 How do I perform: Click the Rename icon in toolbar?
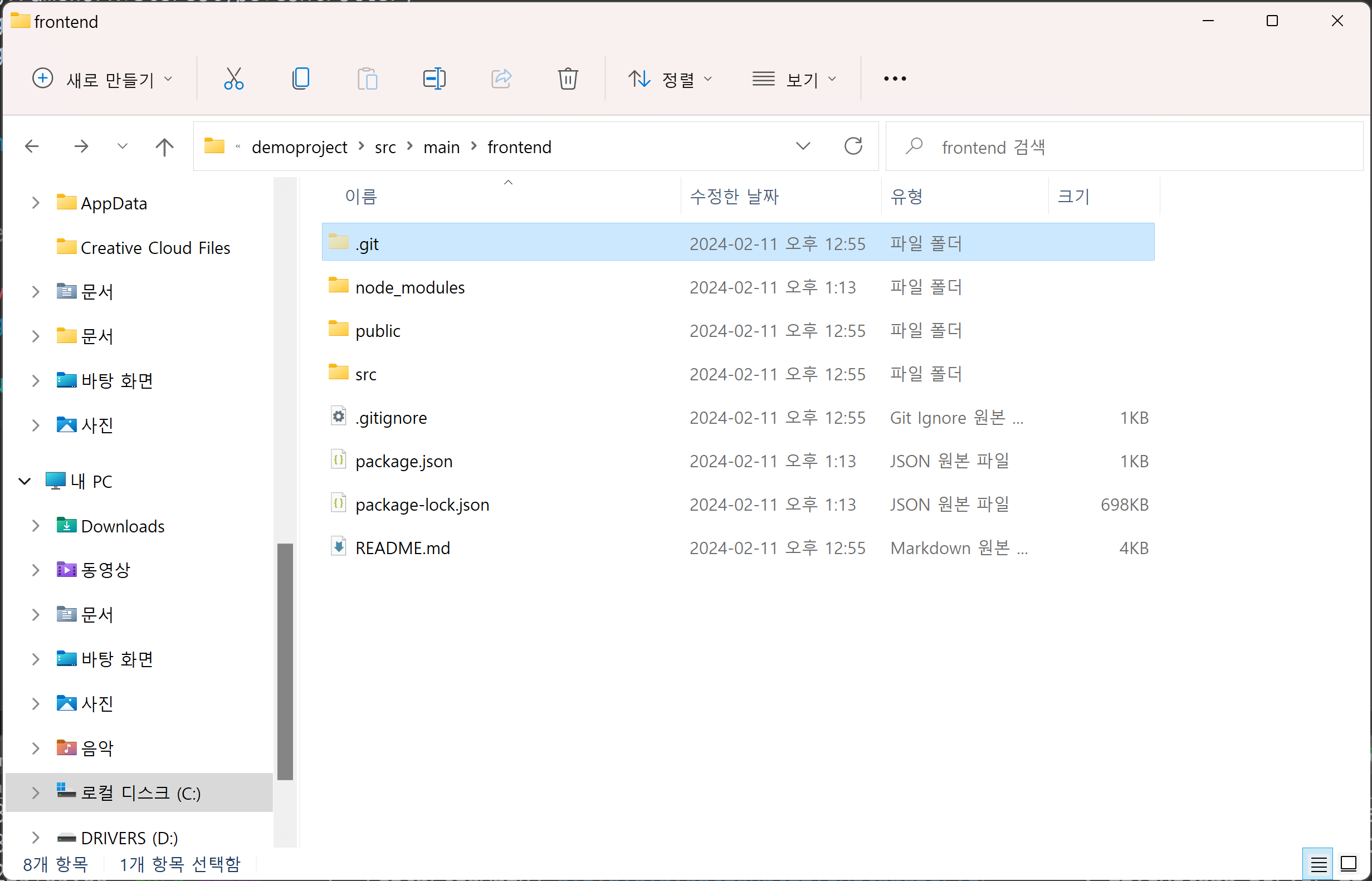point(434,79)
